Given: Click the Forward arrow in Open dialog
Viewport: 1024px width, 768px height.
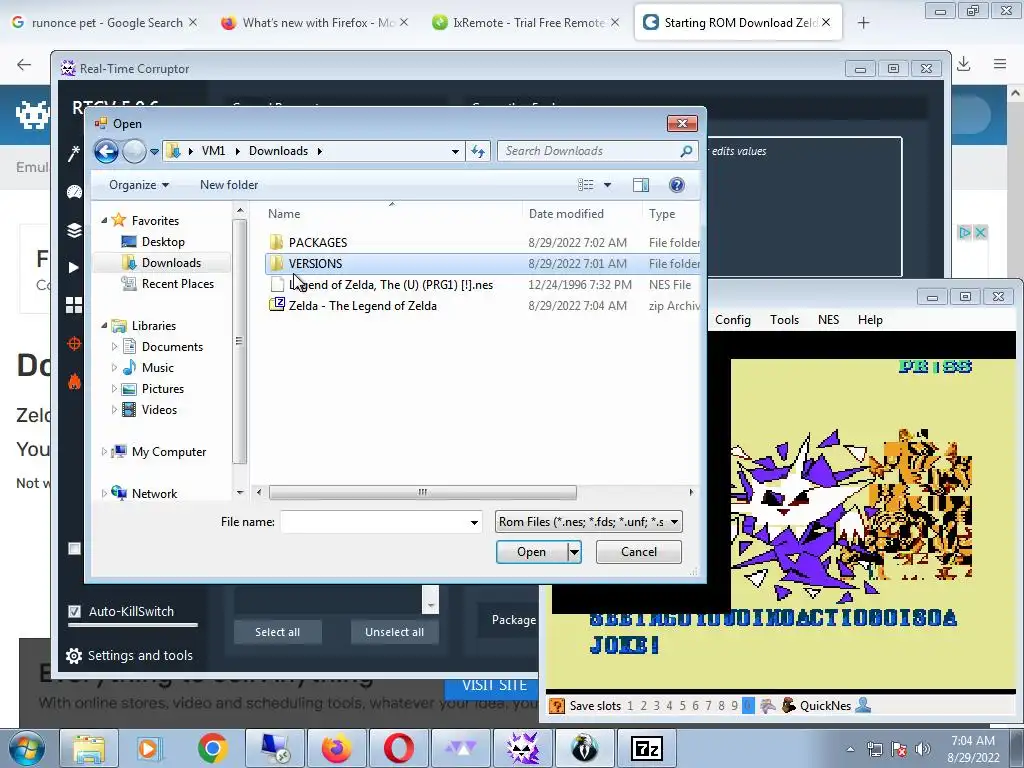Looking at the screenshot, I should [x=134, y=152].
